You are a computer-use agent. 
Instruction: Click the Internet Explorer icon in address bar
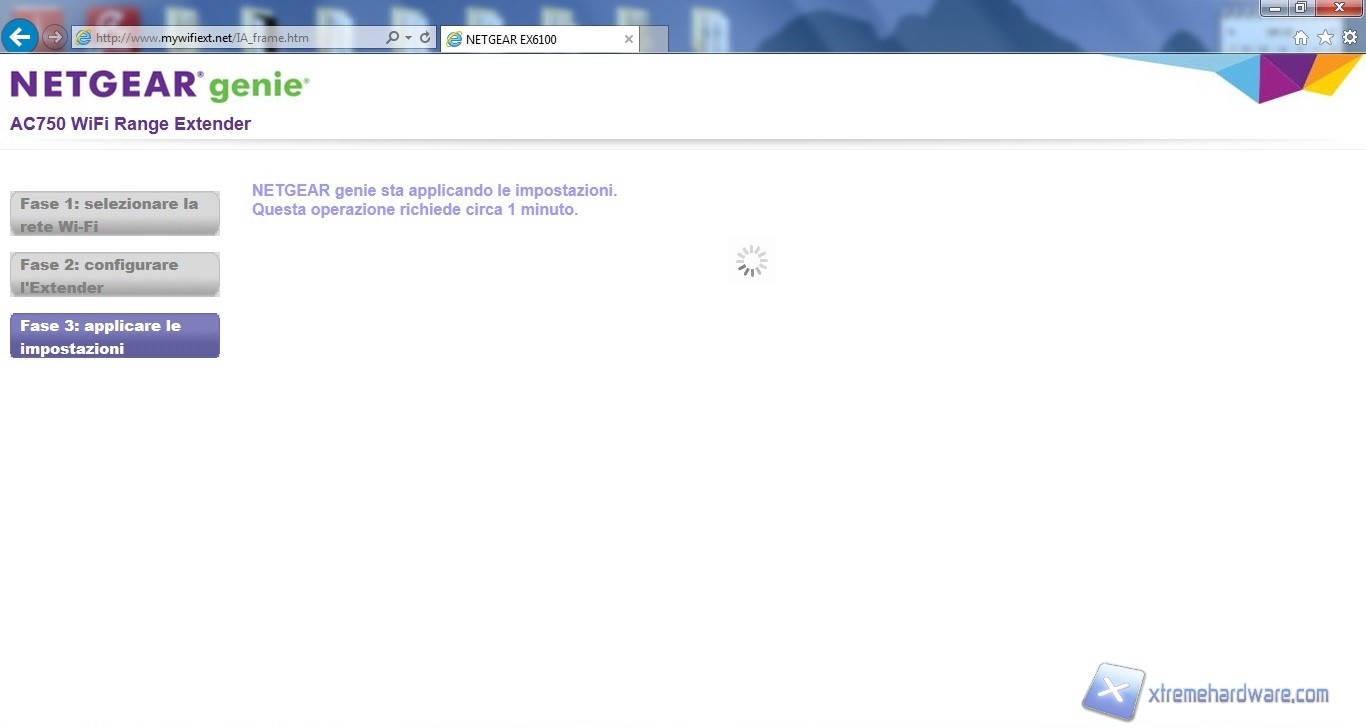tap(84, 38)
